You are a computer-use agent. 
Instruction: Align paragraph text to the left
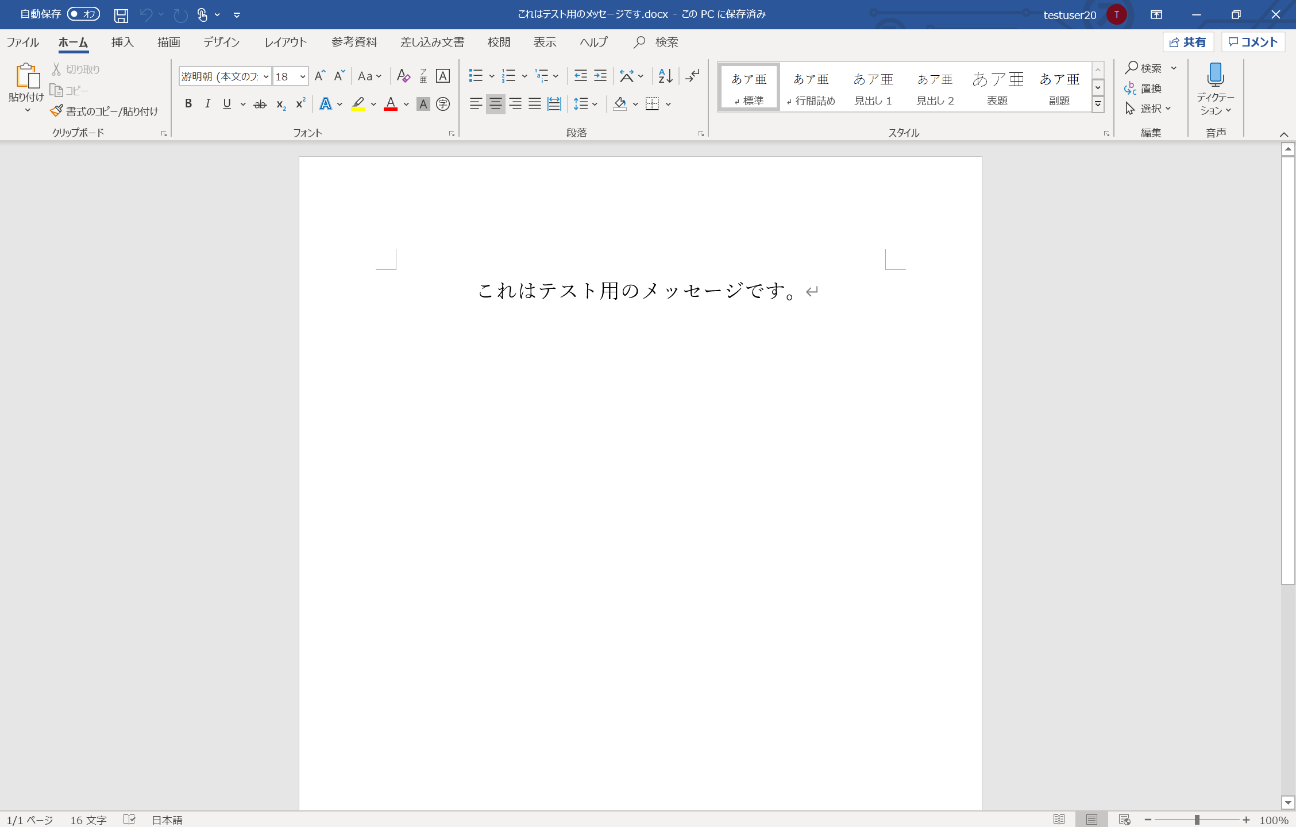[476, 104]
